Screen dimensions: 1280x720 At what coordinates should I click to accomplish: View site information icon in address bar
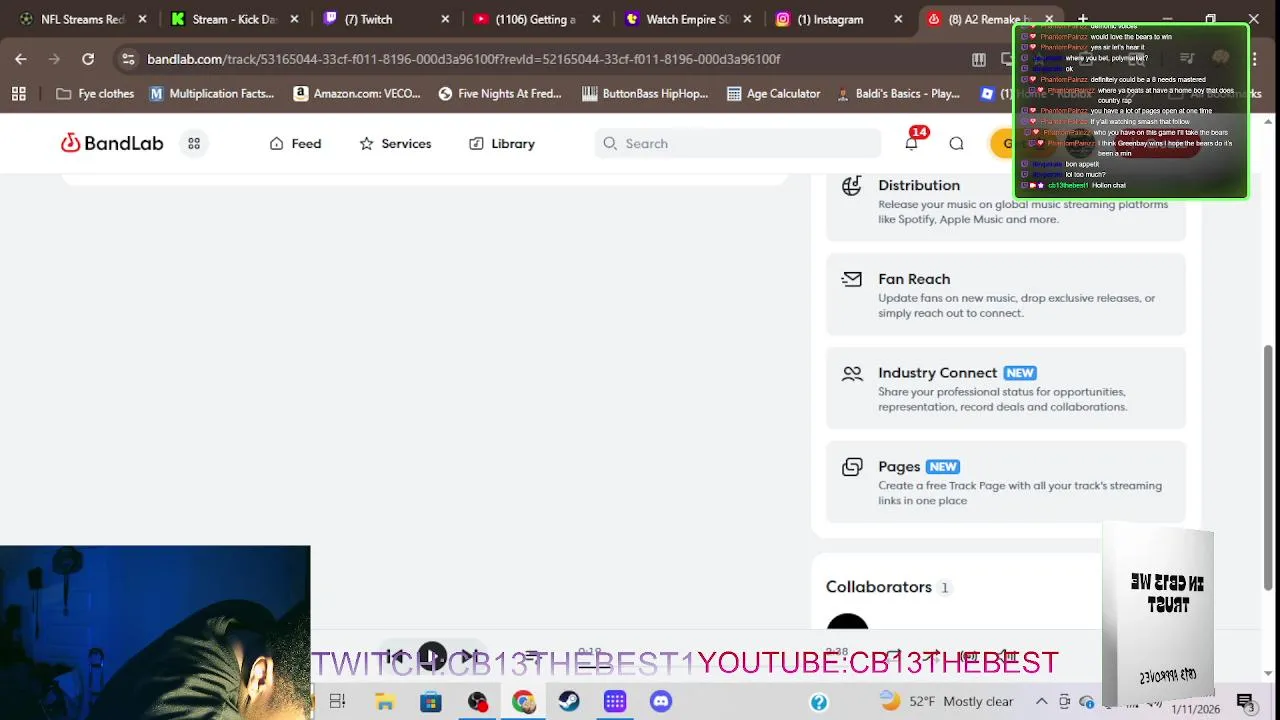[128, 59]
